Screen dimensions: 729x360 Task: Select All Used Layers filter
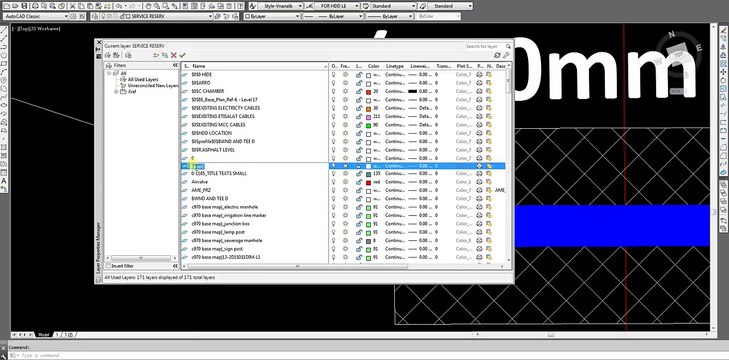(143, 80)
